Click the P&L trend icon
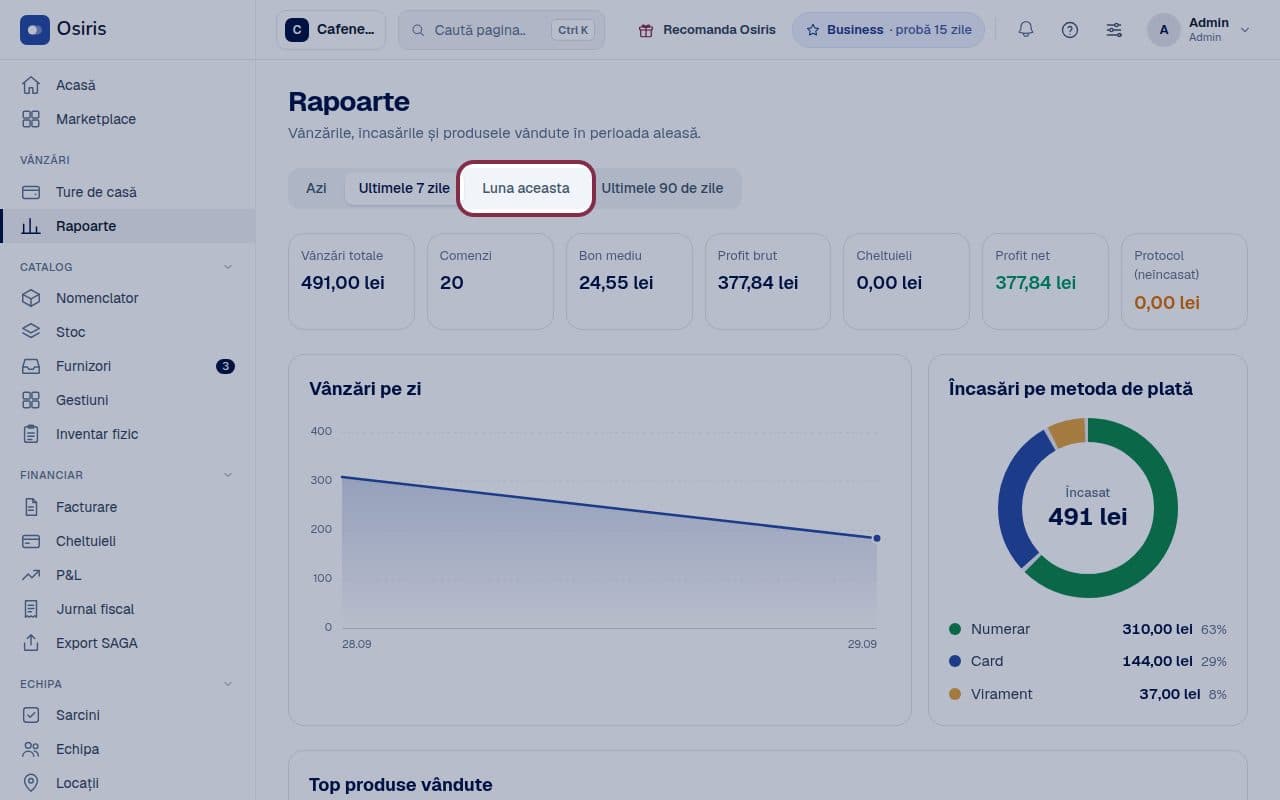 pyautogui.click(x=31, y=575)
